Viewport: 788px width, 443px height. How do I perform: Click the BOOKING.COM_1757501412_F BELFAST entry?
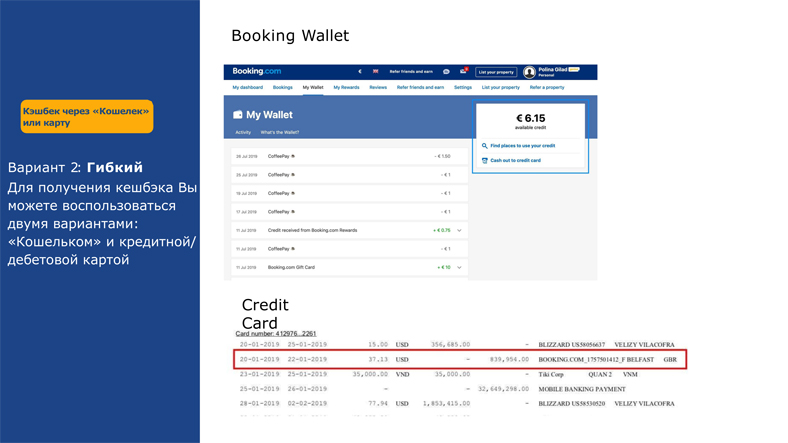tap(596, 360)
